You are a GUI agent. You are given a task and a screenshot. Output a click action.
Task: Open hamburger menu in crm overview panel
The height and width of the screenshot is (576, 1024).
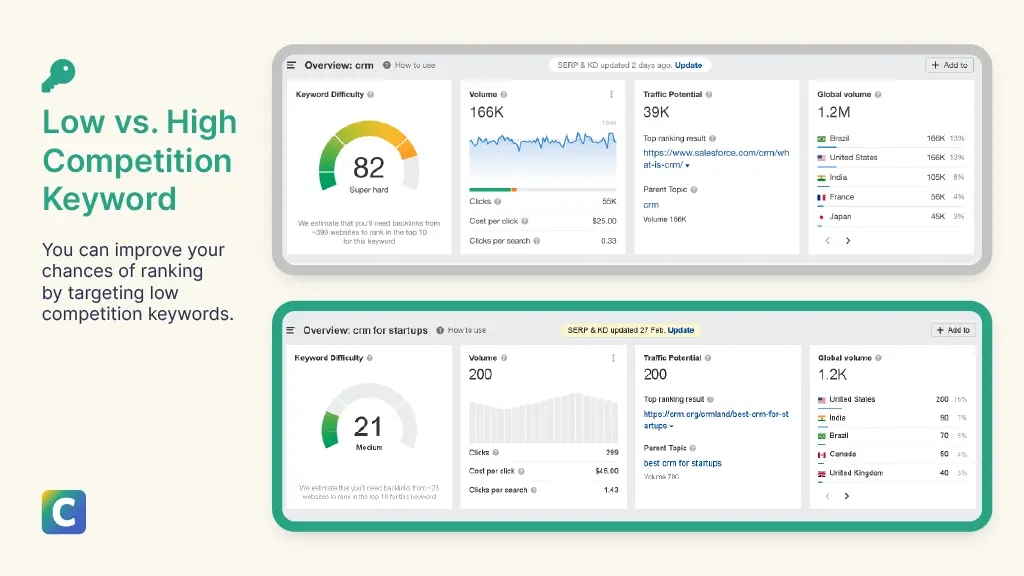coord(291,65)
